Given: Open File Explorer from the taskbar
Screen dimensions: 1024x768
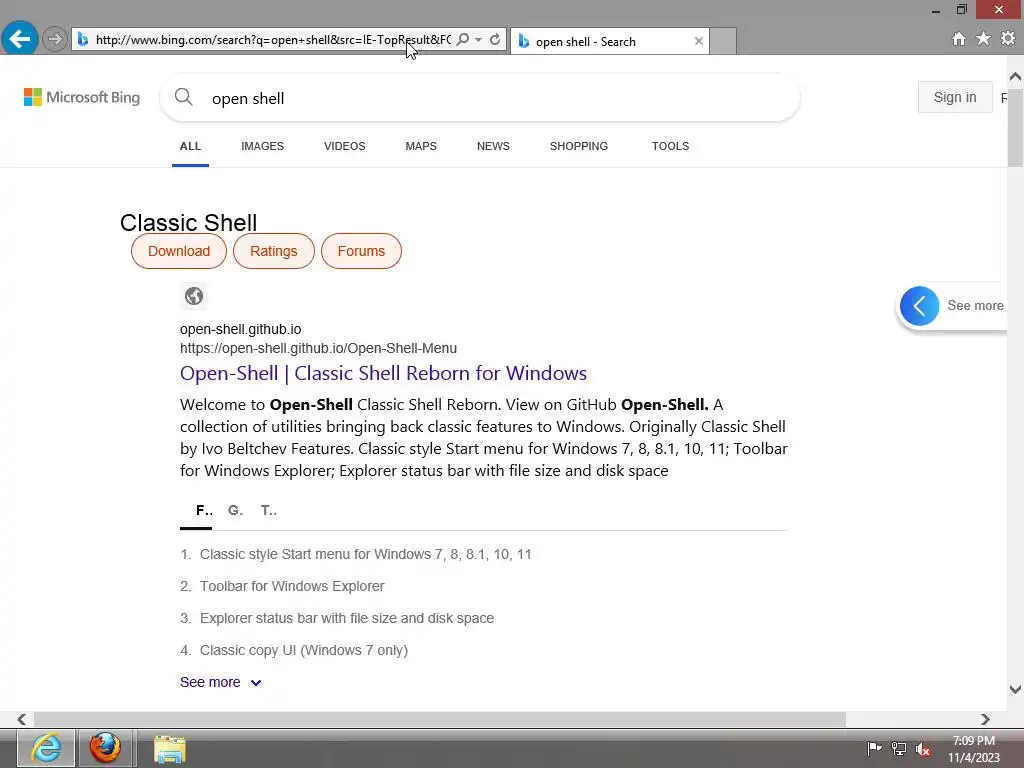Looking at the screenshot, I should tap(170, 748).
